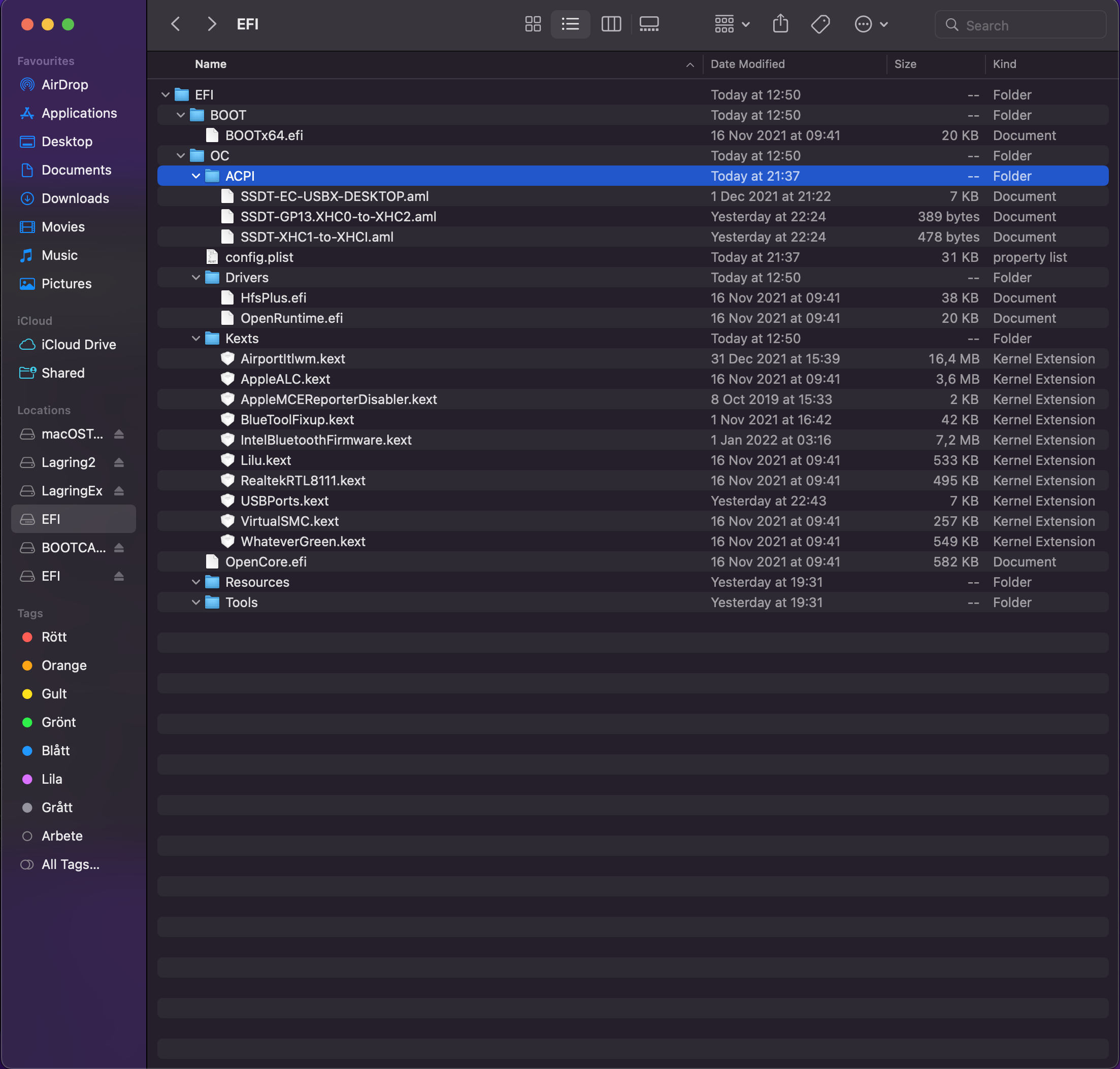This screenshot has width=1120, height=1069.
Task: Switch to column view
Action: pos(610,24)
